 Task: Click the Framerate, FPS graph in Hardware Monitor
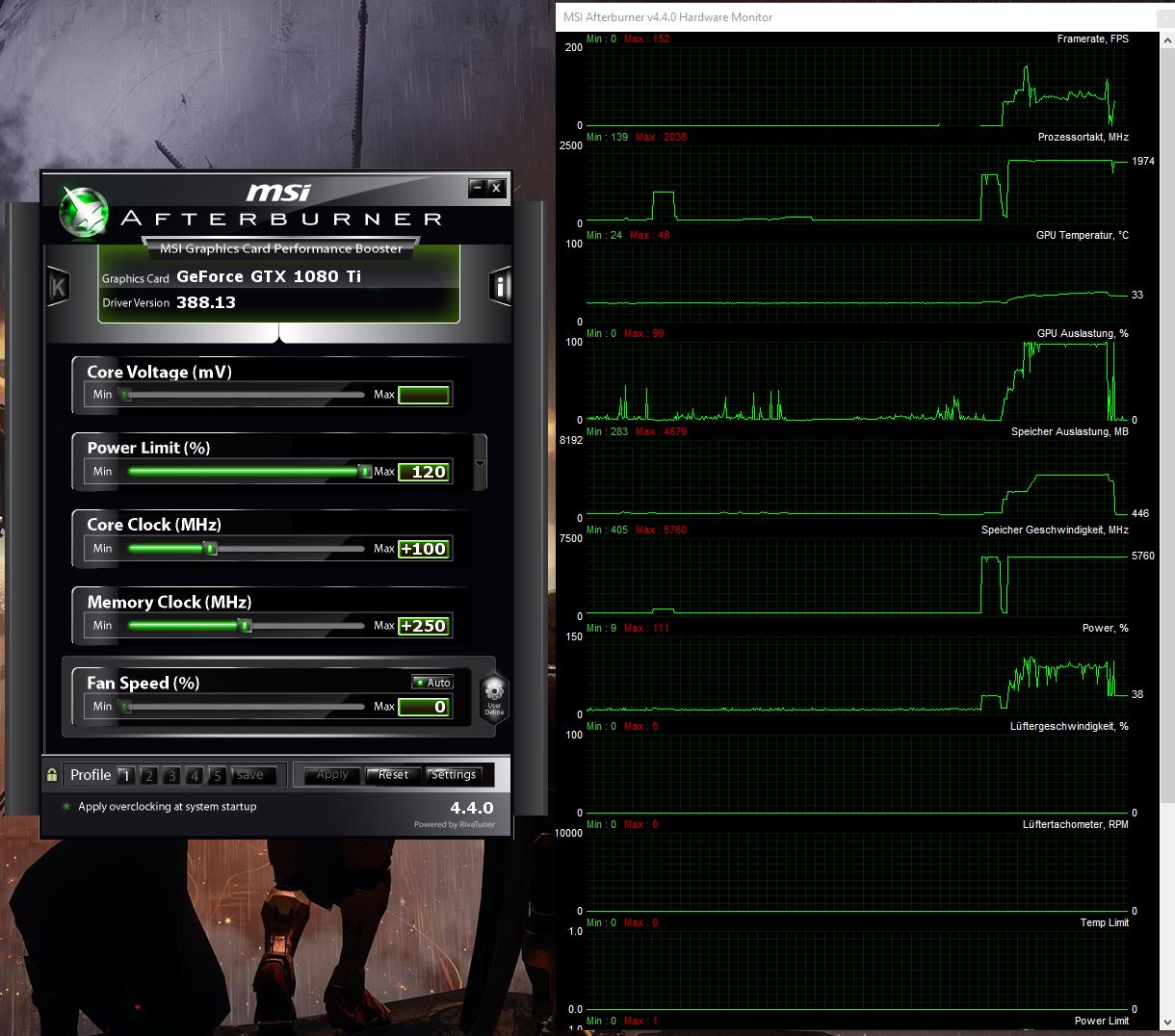[856, 86]
